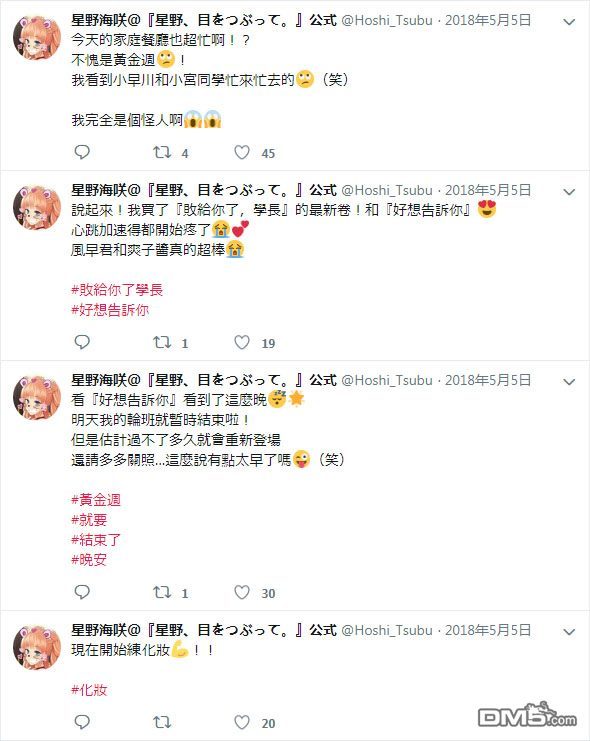Like the tweet with 19 likes
The image size is (590, 741).
tap(242, 342)
